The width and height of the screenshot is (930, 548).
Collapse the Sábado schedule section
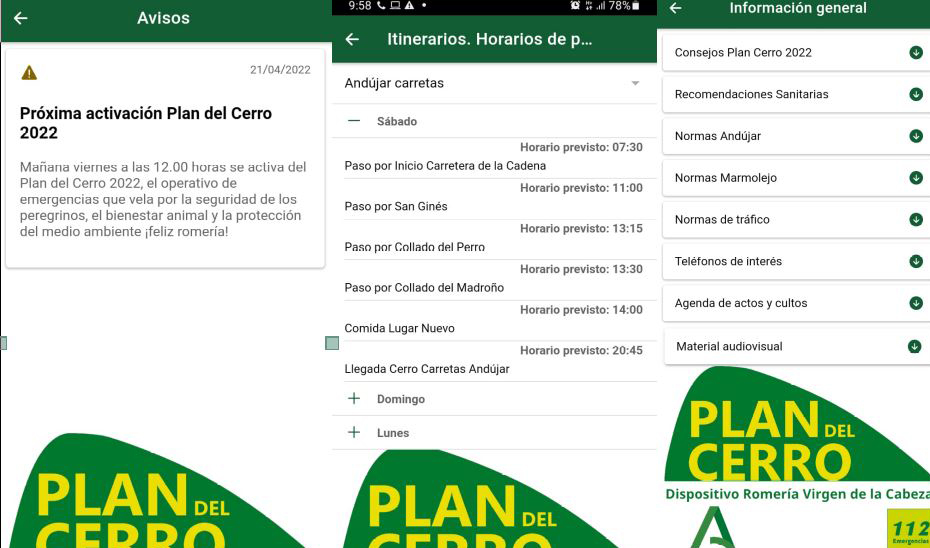(x=354, y=121)
